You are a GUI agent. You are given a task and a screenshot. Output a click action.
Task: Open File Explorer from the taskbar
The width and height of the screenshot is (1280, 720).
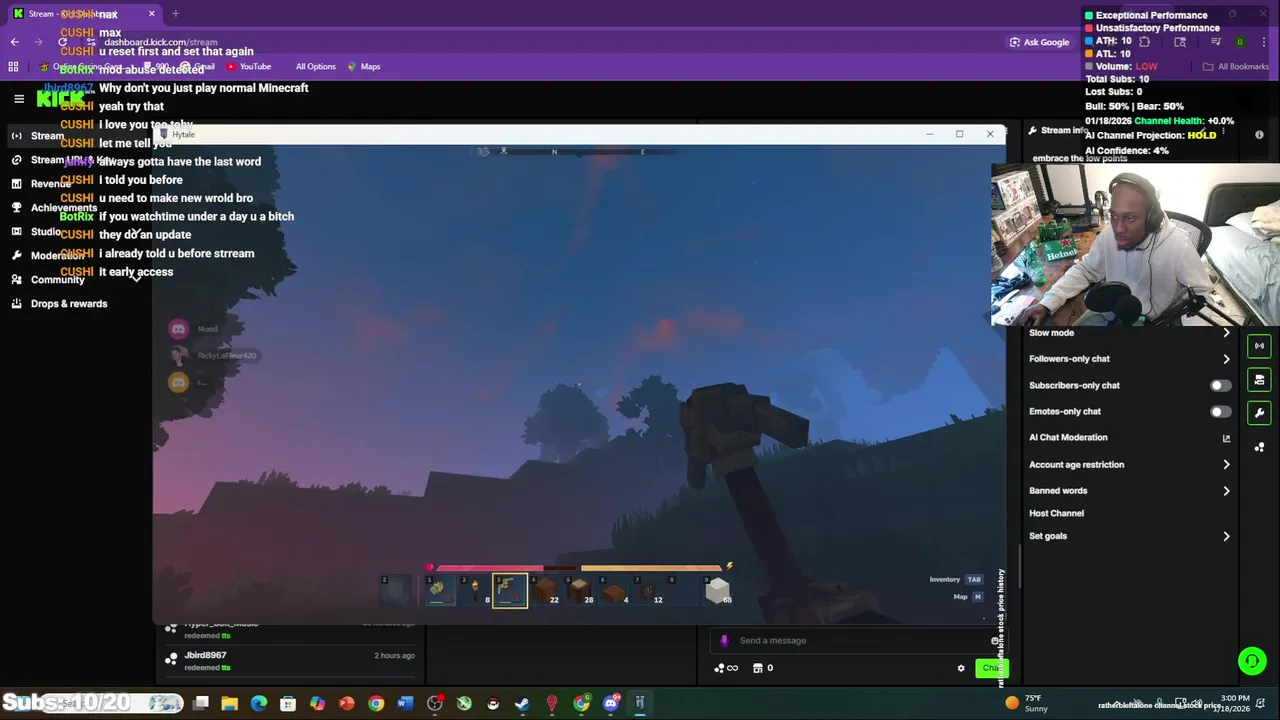point(230,704)
